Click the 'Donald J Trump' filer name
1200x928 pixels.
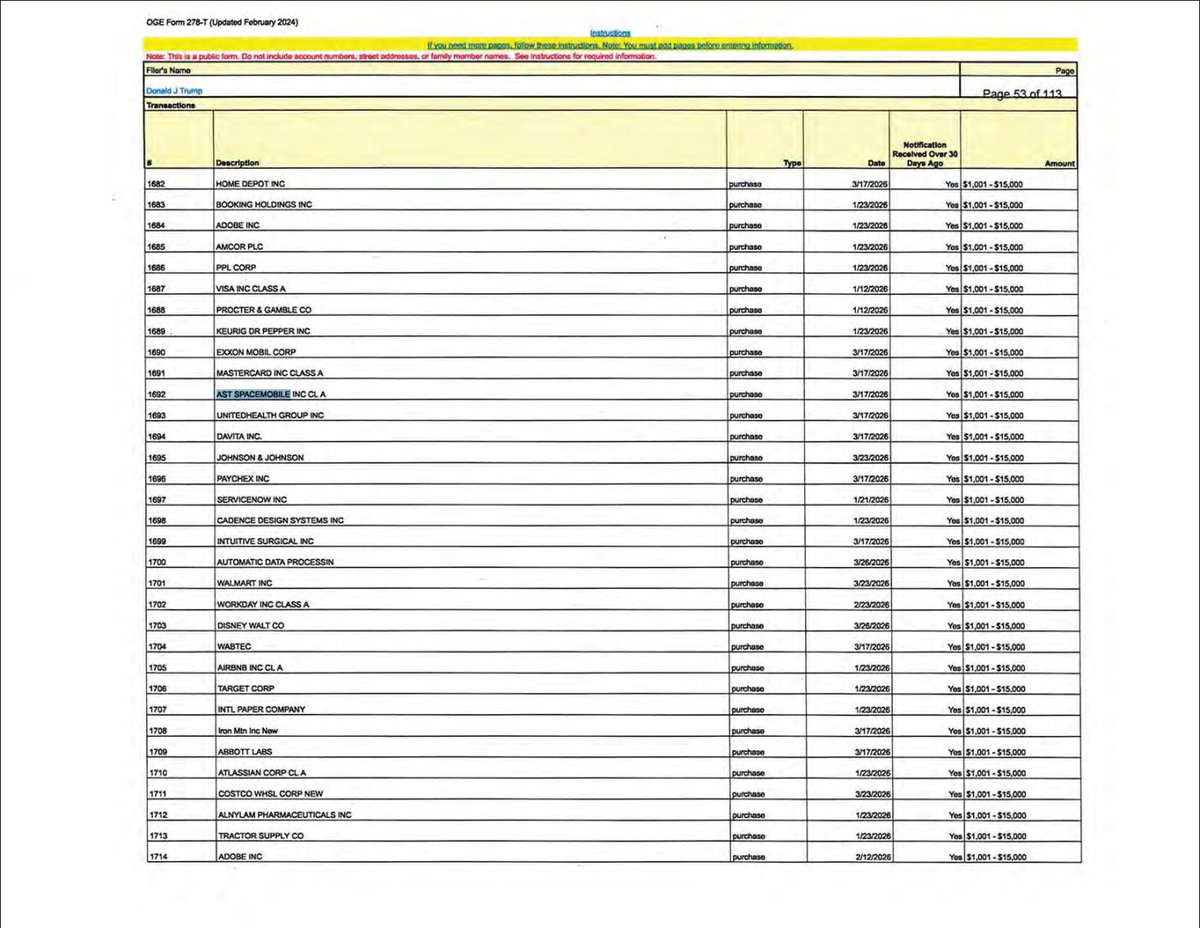click(x=174, y=90)
